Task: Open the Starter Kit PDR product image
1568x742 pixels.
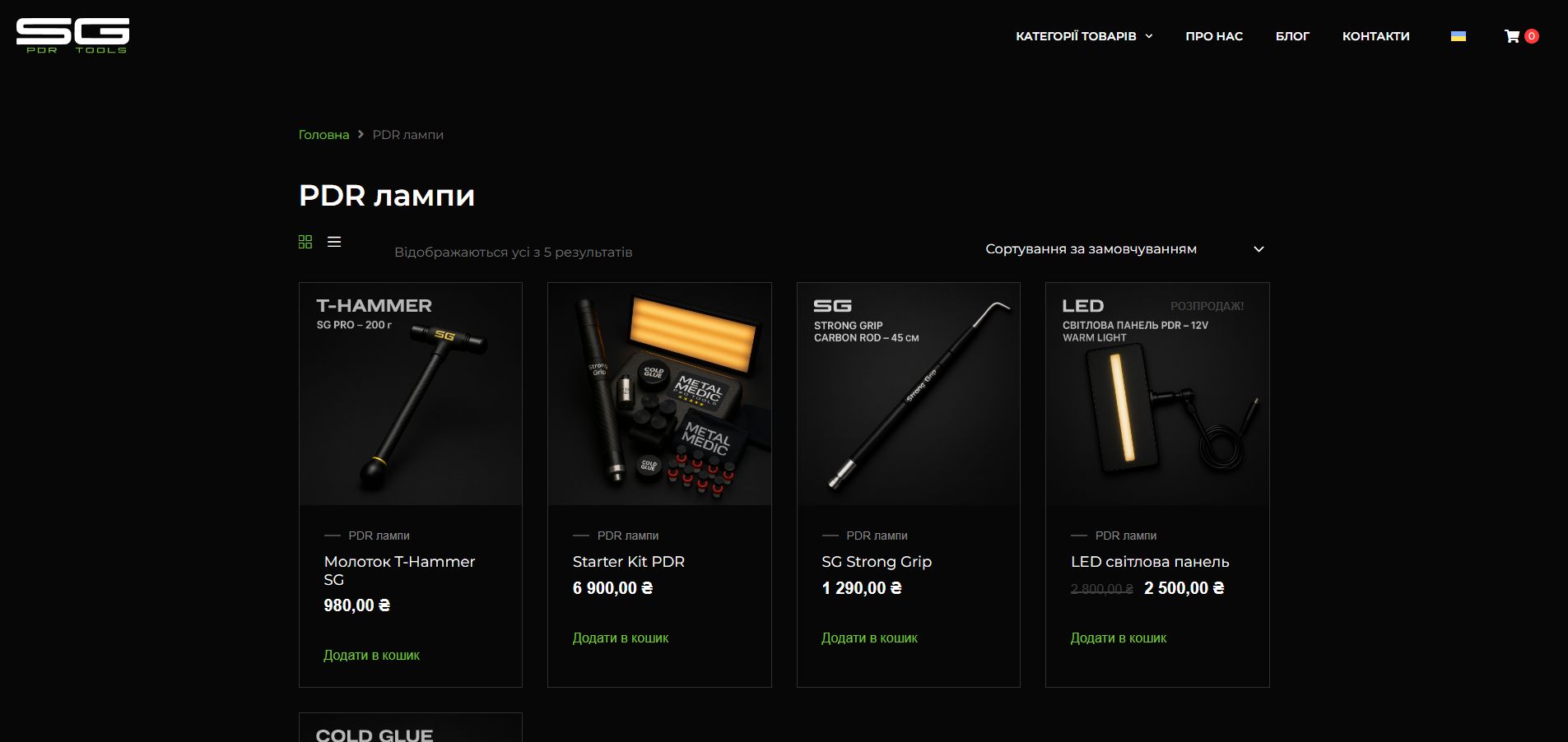Action: [659, 394]
